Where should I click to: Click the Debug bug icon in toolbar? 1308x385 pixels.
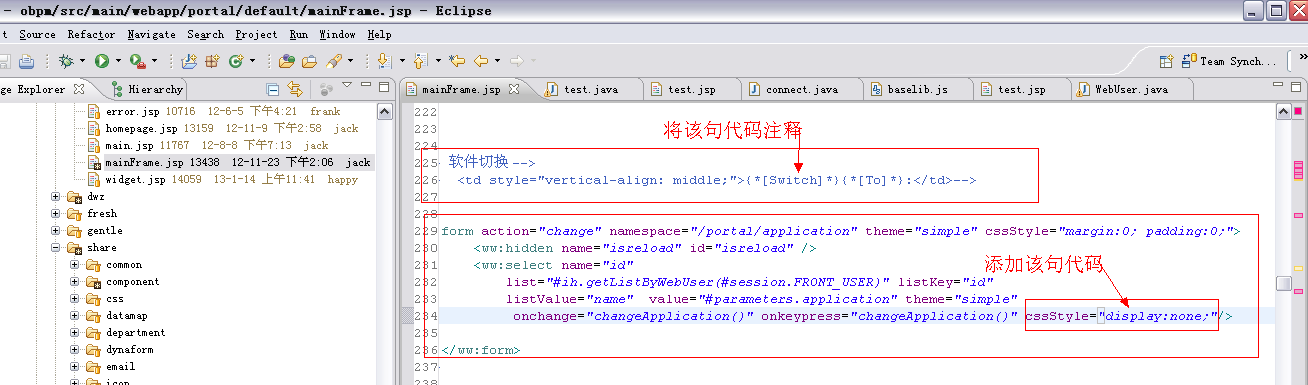pos(66,61)
